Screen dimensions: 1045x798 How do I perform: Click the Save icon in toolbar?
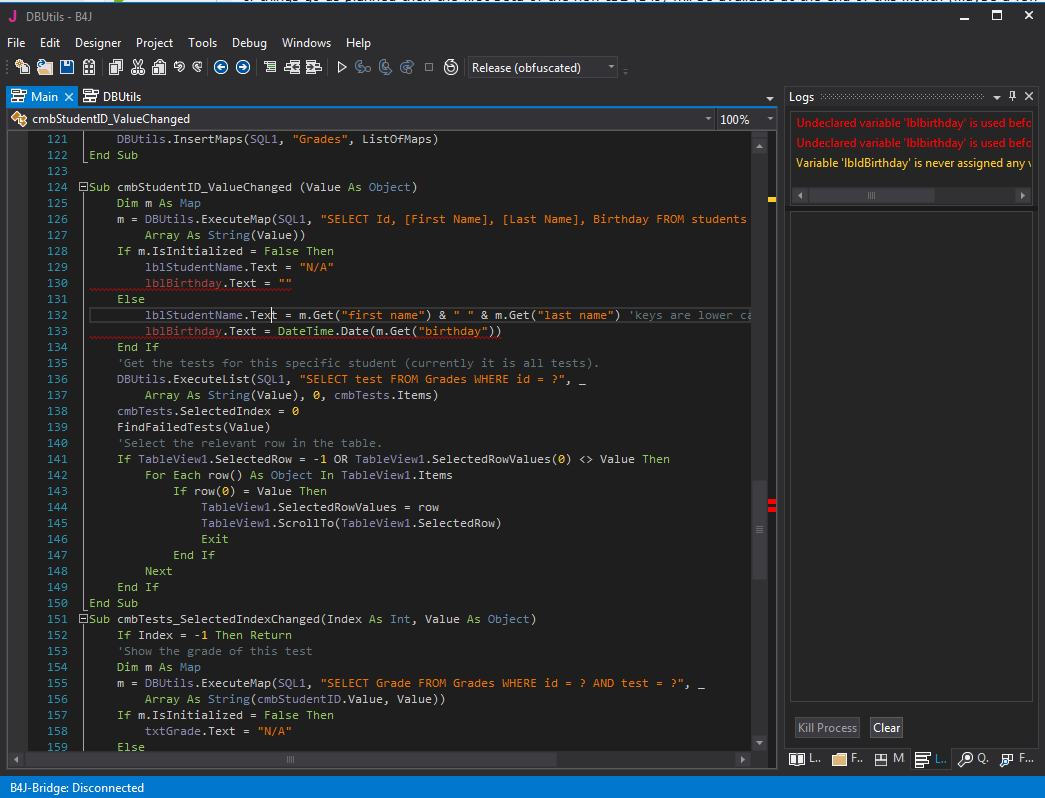tap(67, 68)
